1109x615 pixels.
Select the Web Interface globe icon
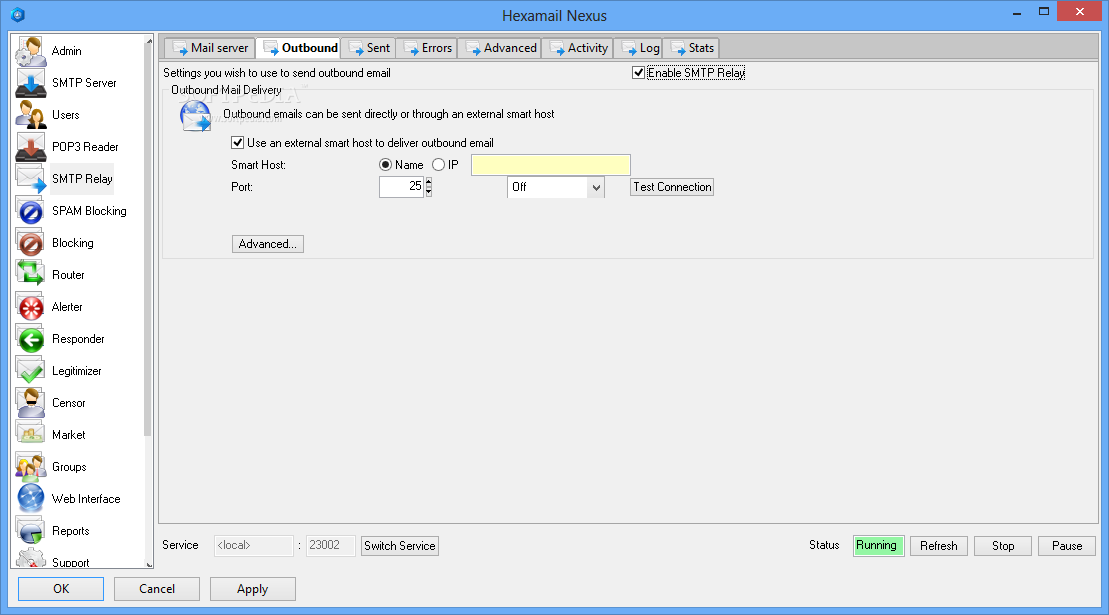point(30,498)
